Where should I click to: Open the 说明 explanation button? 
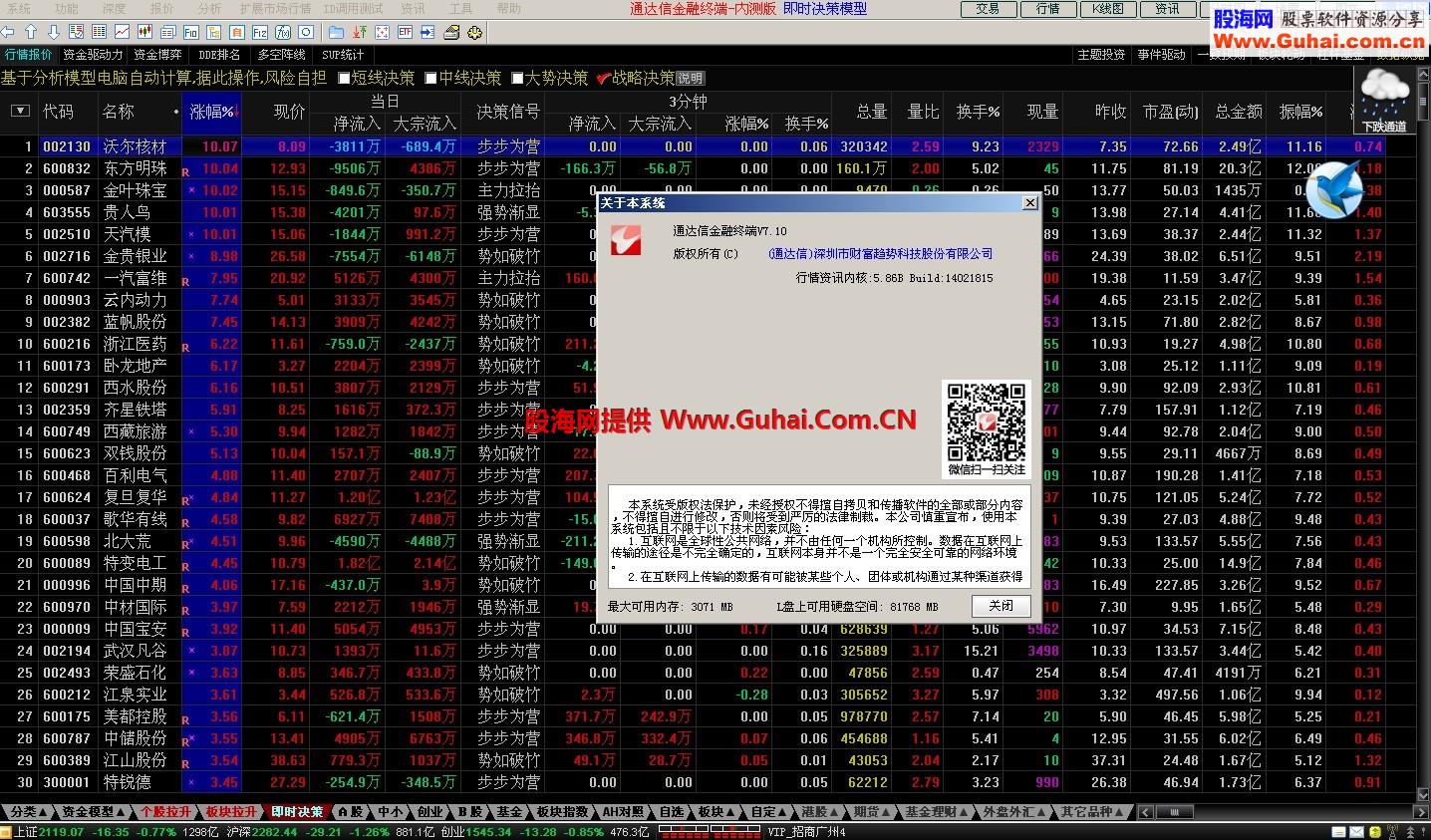coord(691,78)
